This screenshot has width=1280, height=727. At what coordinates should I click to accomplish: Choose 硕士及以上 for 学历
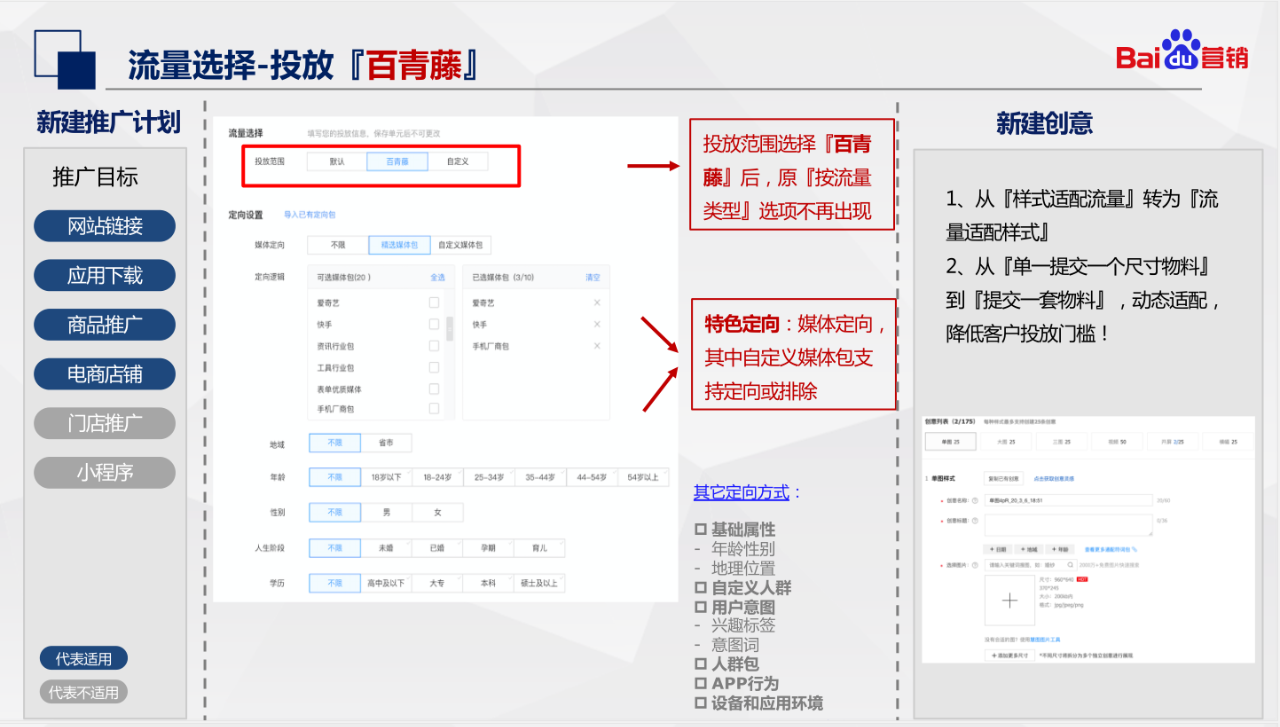click(540, 583)
